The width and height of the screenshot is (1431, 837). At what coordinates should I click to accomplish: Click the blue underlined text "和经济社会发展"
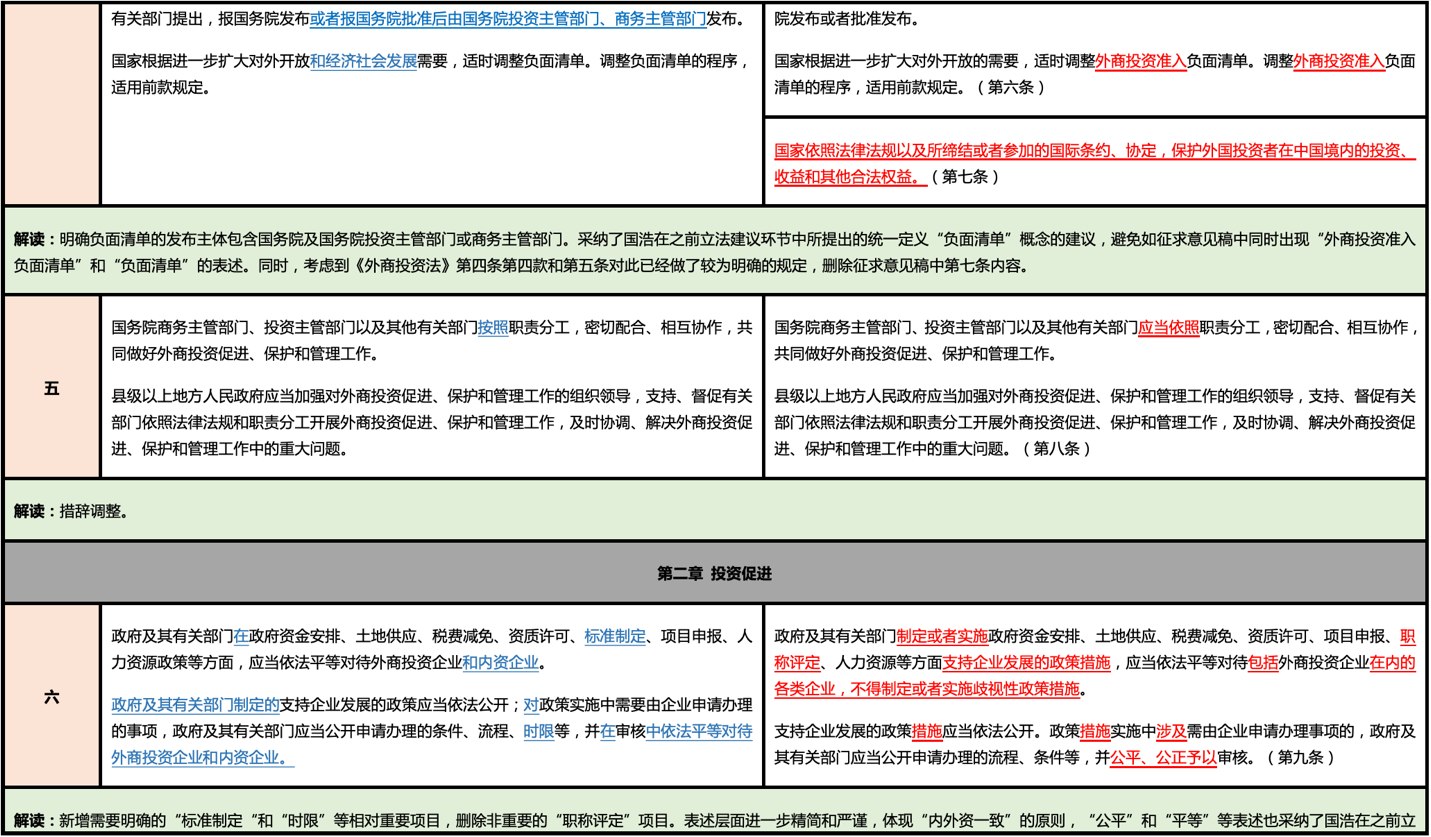(x=363, y=60)
